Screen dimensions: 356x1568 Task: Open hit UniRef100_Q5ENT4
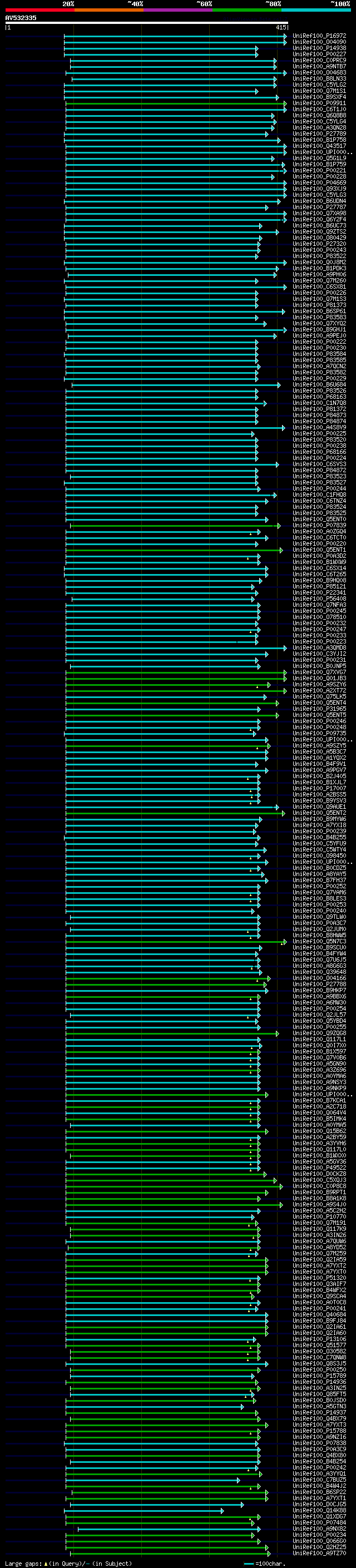point(319,703)
